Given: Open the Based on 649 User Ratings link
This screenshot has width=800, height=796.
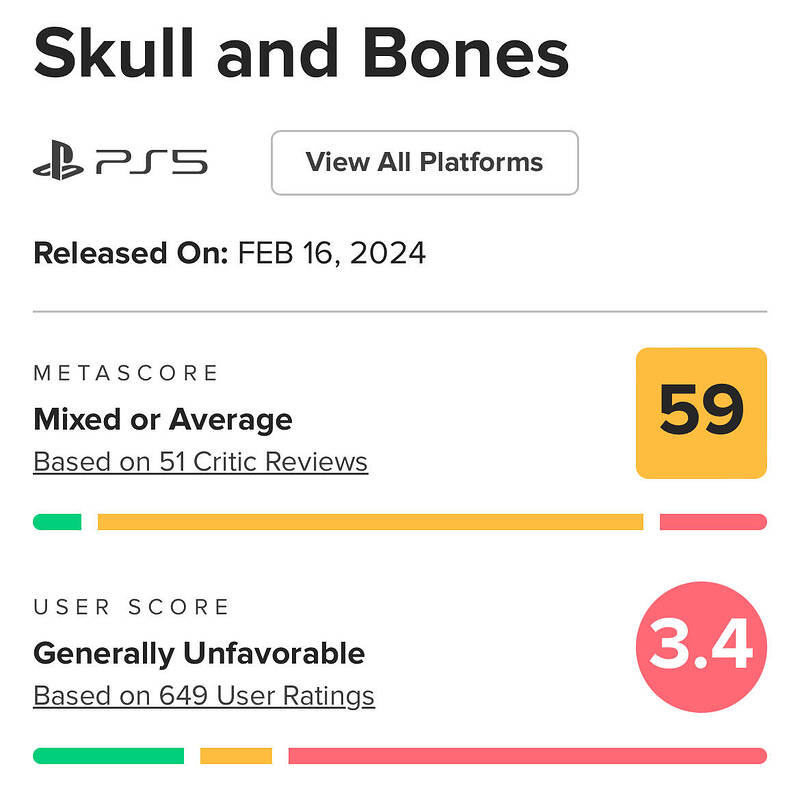Looking at the screenshot, I should click(204, 695).
